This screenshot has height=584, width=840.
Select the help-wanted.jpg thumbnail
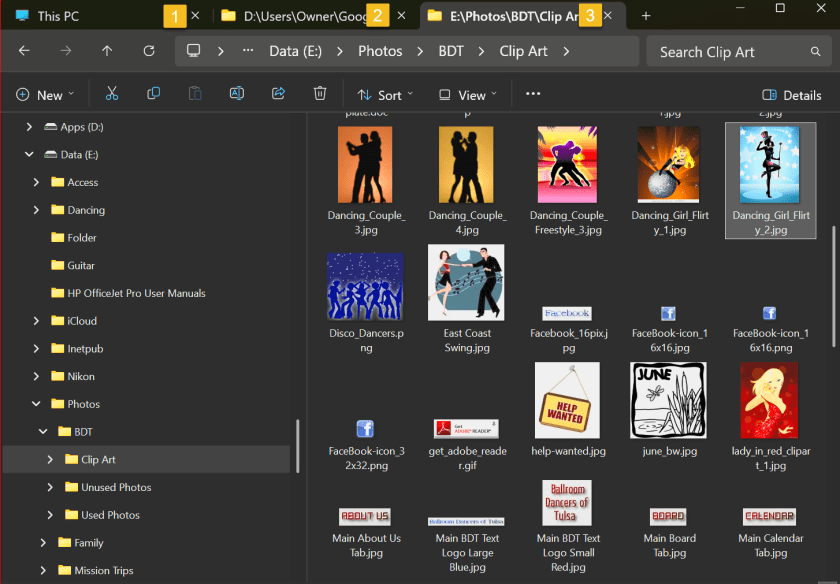567,400
